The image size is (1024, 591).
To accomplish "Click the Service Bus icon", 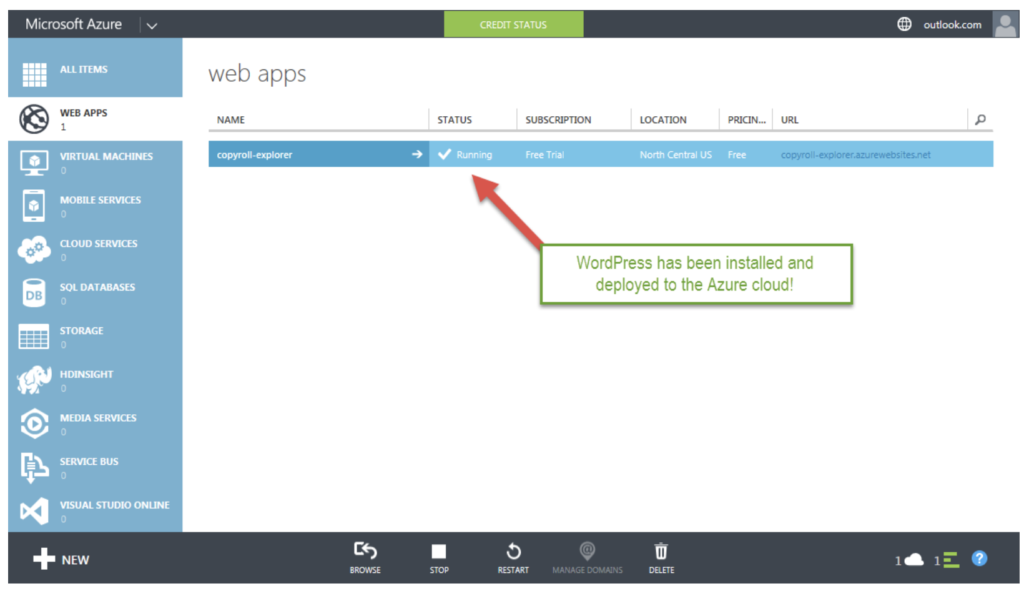I will coord(34,468).
